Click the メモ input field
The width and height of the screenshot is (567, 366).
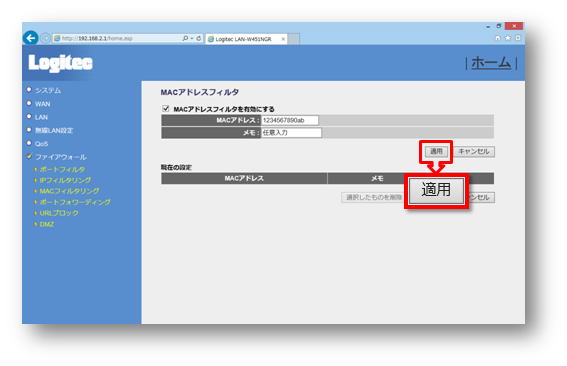pyautogui.click(x=291, y=133)
